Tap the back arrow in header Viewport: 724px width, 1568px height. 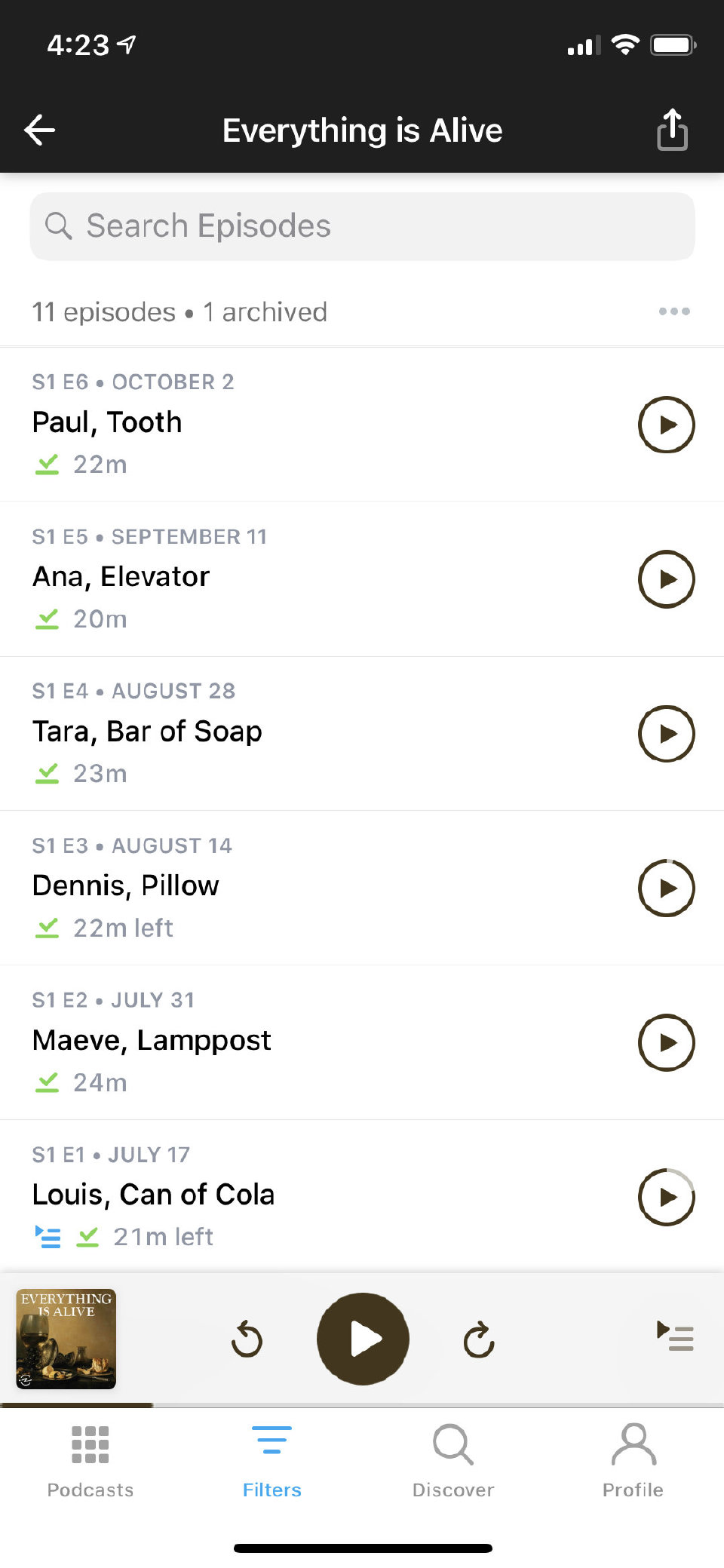point(40,130)
